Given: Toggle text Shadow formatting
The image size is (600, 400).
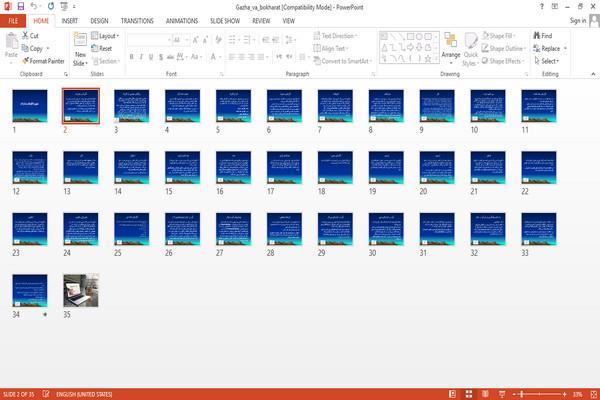Looking at the screenshot, I should (161, 57).
